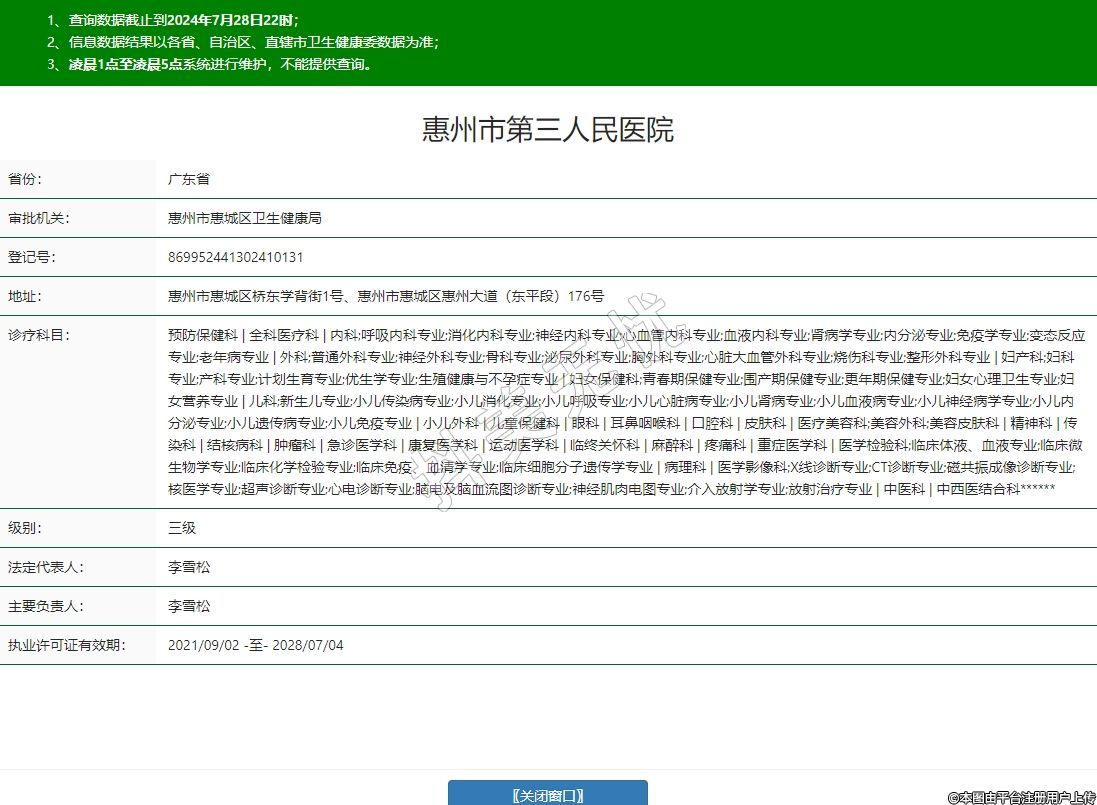This screenshot has width=1097, height=805.
Task: Click the level value 三级
Action: click(x=182, y=527)
